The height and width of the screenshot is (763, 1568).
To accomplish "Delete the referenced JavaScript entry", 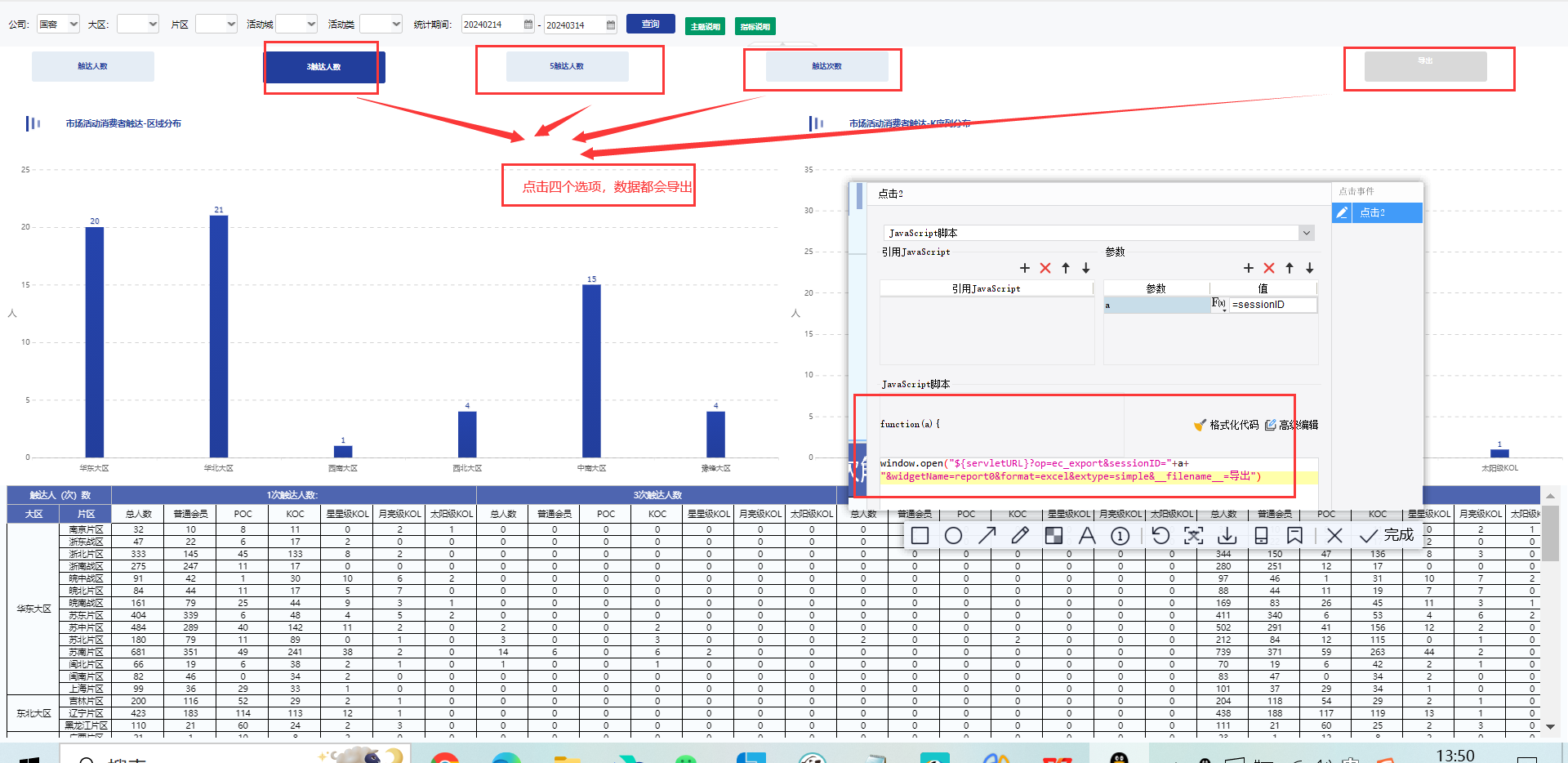I will coord(1045,268).
